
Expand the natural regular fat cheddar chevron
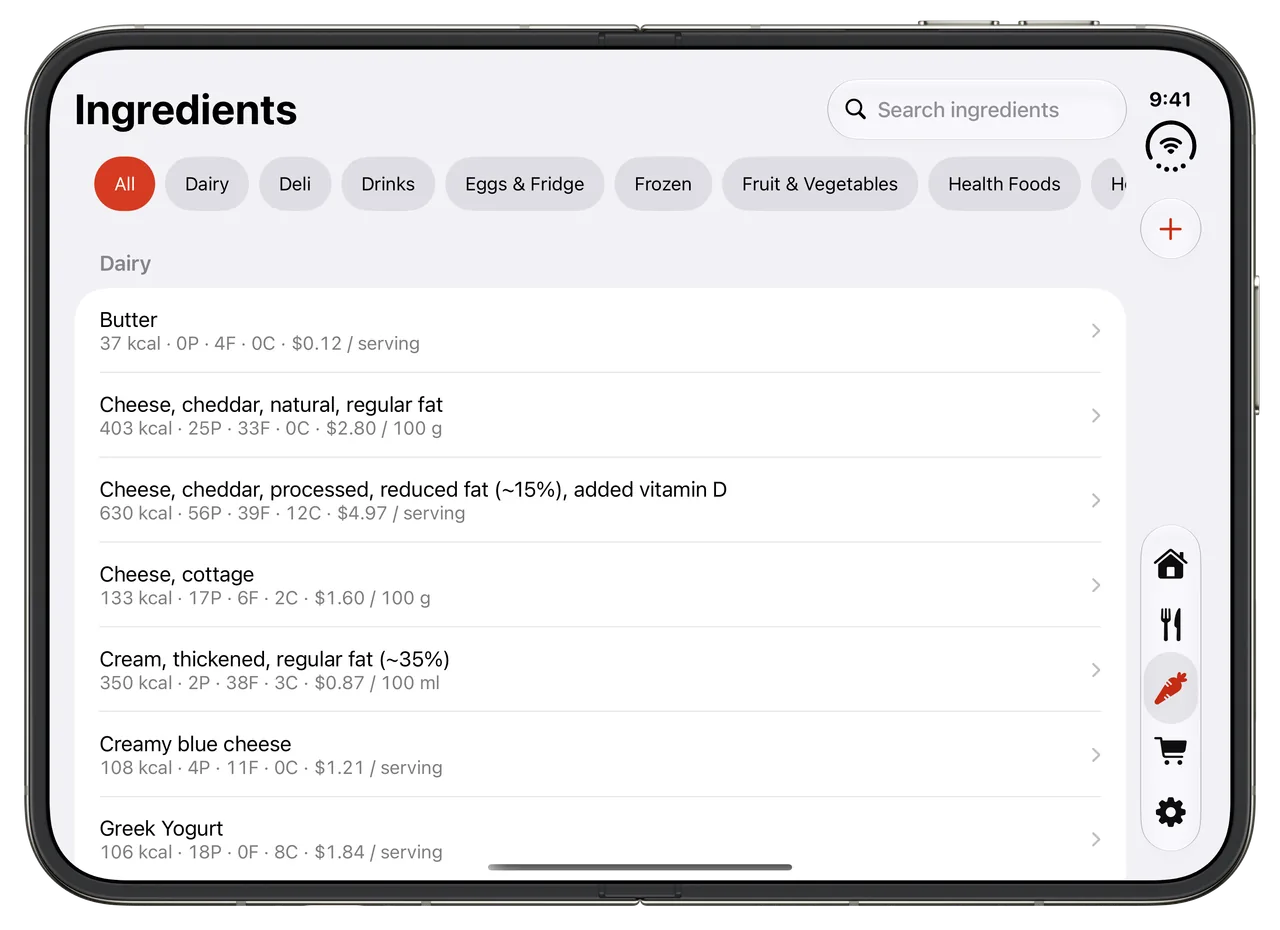click(x=1096, y=415)
